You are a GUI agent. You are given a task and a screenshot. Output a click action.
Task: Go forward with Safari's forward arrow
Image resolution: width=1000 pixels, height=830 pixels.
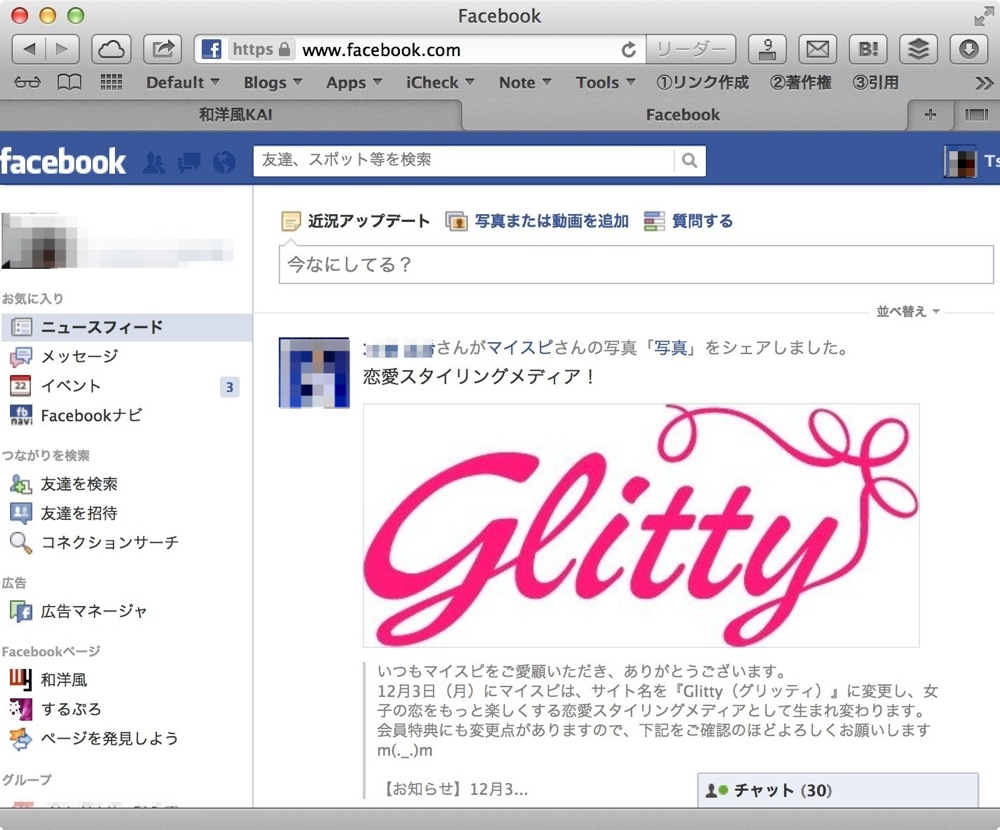[x=62, y=49]
